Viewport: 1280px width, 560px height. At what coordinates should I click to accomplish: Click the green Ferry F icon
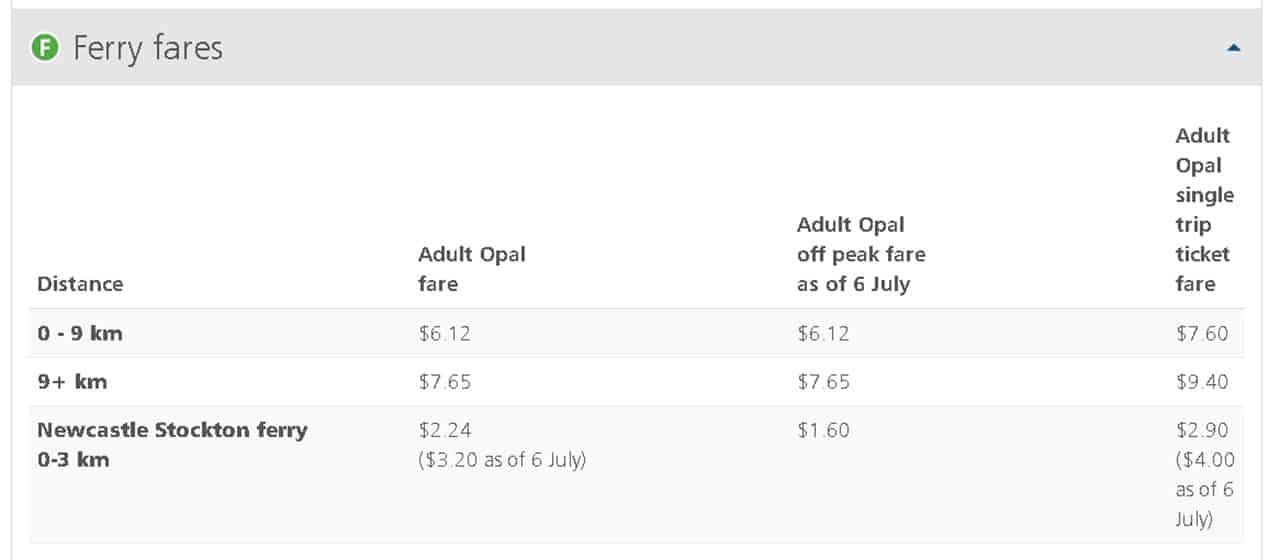pos(45,48)
